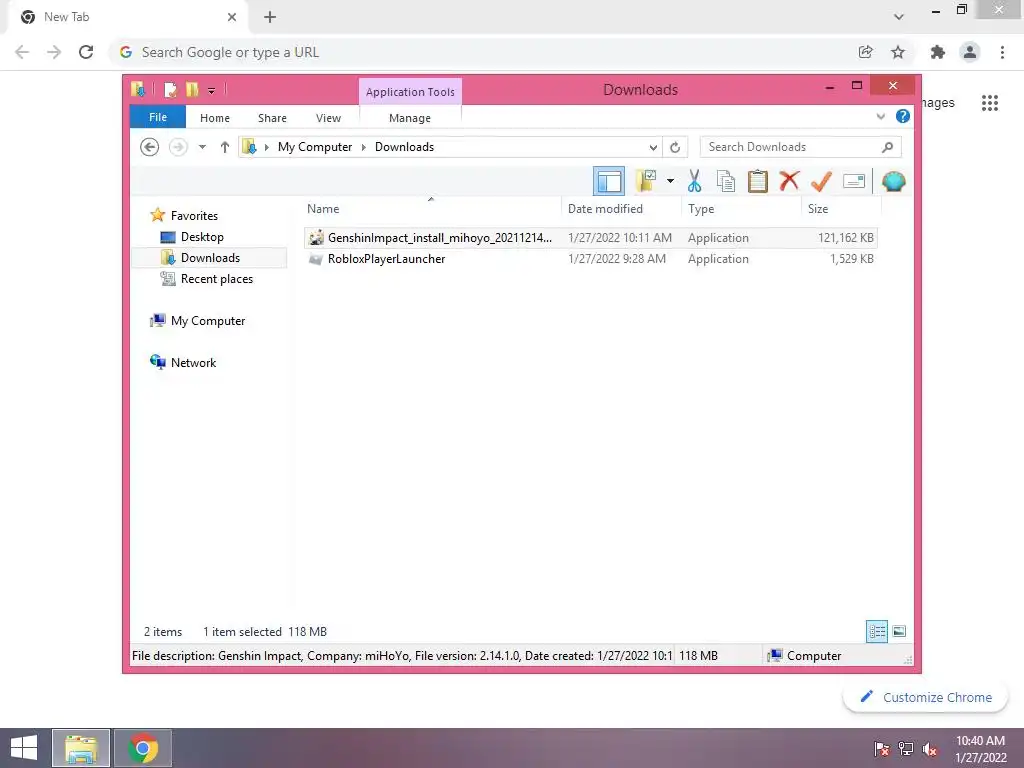Click the Rename icon in toolbar
The width and height of the screenshot is (1024, 768).
[x=854, y=181]
